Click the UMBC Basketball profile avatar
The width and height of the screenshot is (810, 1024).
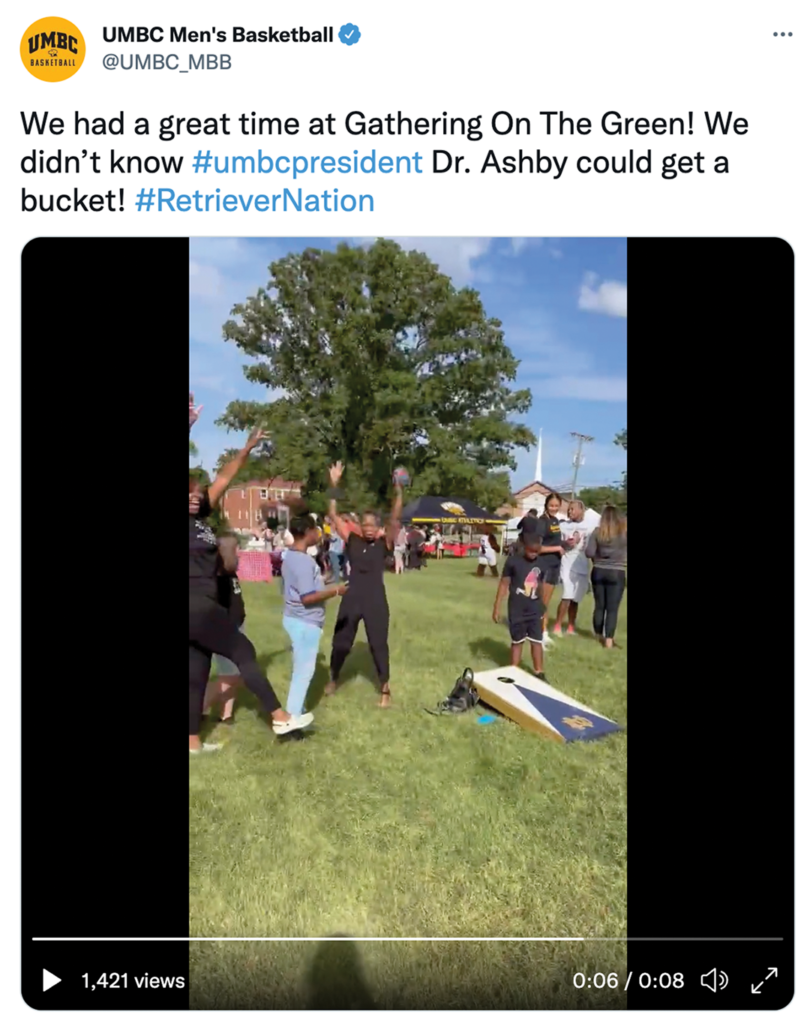(x=53, y=49)
